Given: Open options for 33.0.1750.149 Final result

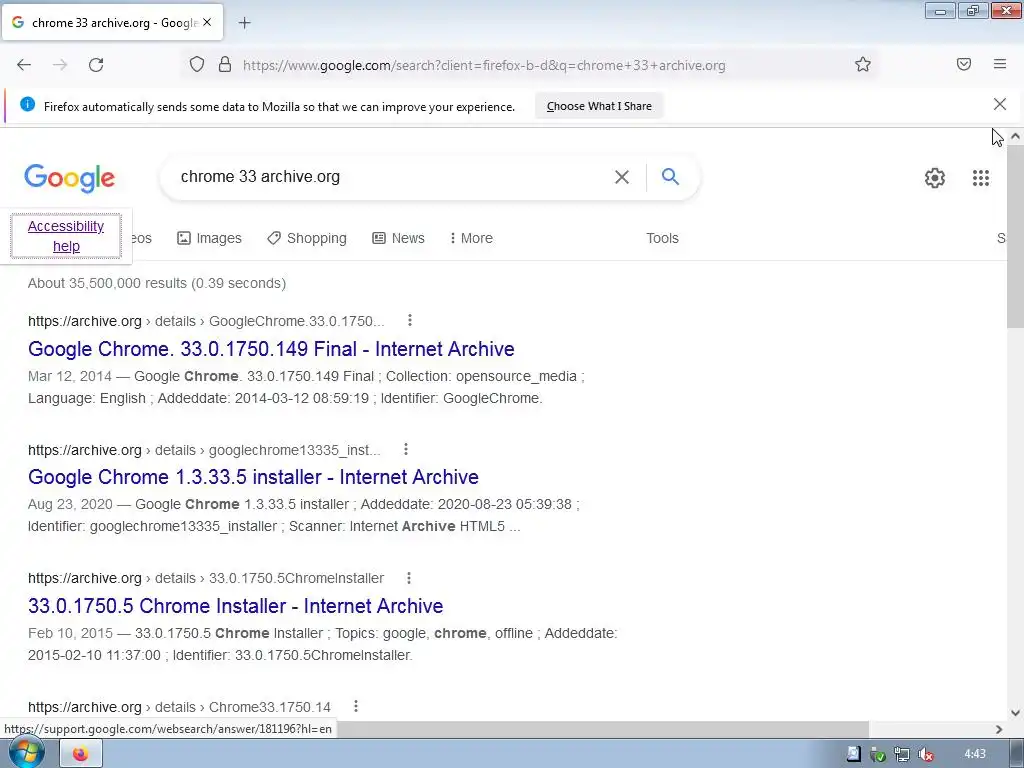Looking at the screenshot, I should (x=409, y=320).
